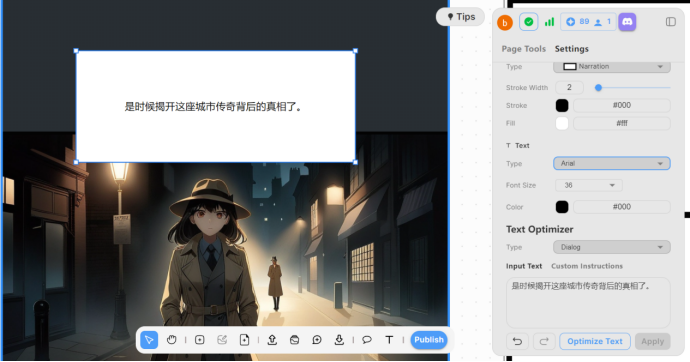Click the Input Text textarea with Chinese text
This screenshot has width=690, height=362.
coord(588,303)
